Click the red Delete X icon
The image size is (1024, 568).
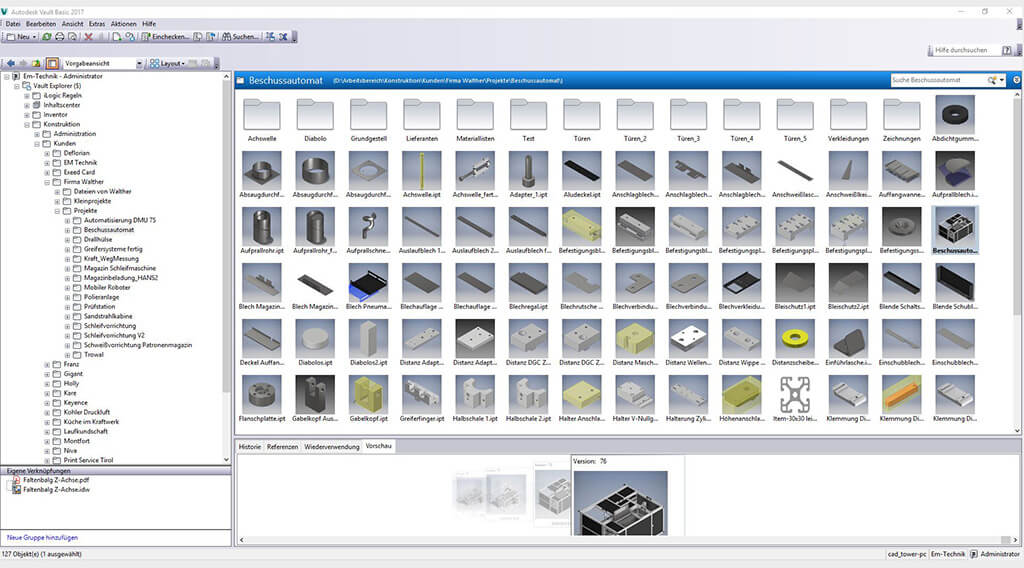89,37
